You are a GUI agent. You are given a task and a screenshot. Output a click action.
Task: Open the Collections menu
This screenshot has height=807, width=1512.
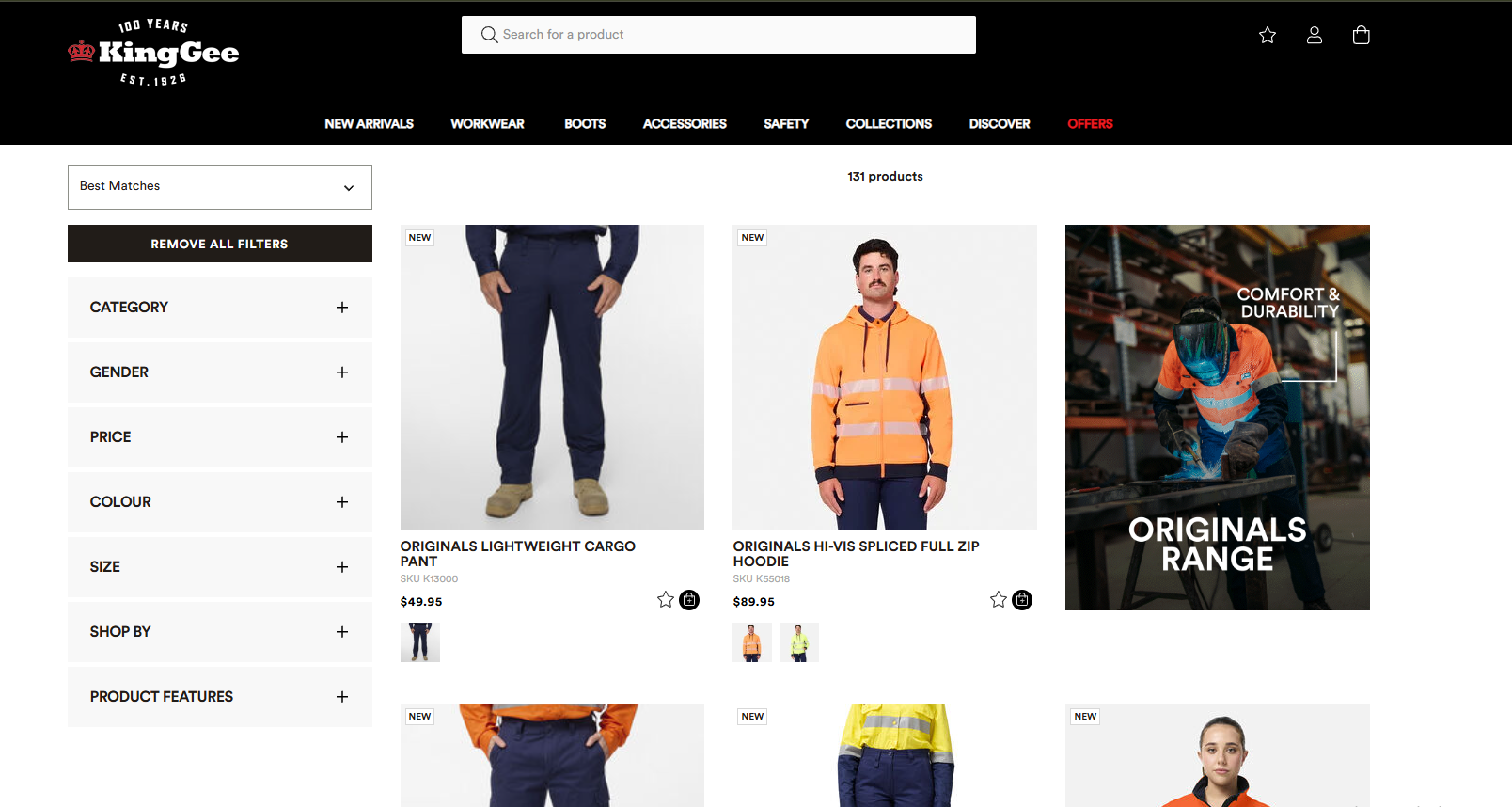(x=889, y=124)
